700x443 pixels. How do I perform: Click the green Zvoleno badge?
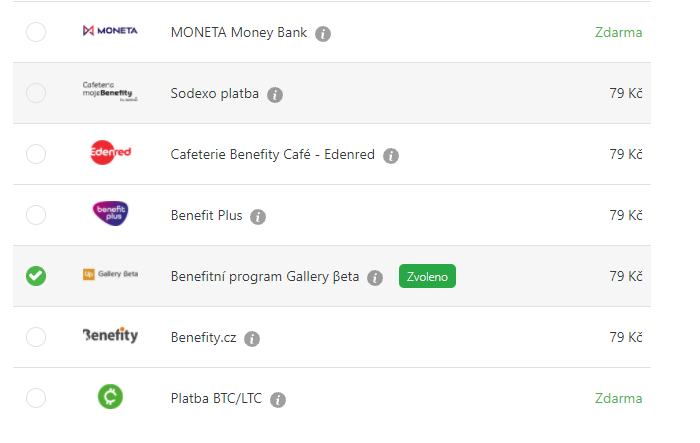pyautogui.click(x=427, y=277)
